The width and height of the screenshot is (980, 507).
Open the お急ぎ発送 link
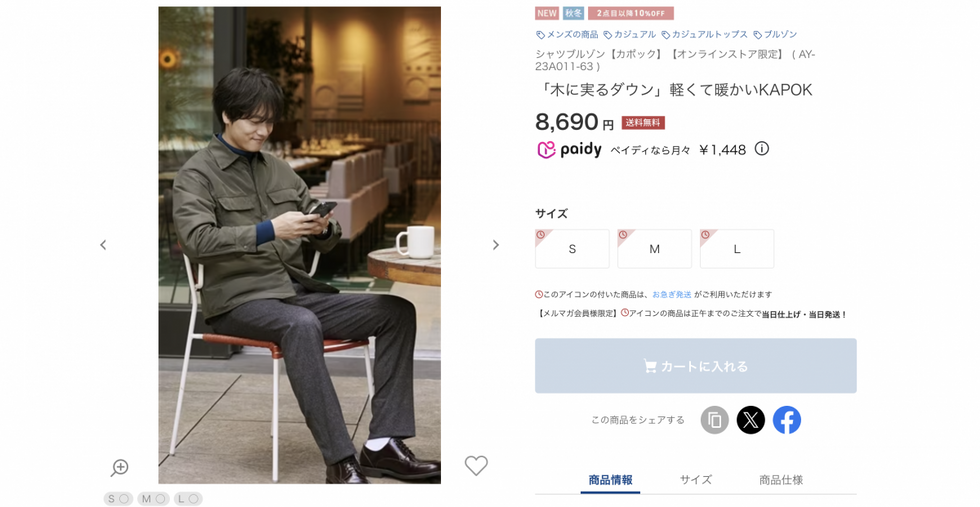(672, 294)
